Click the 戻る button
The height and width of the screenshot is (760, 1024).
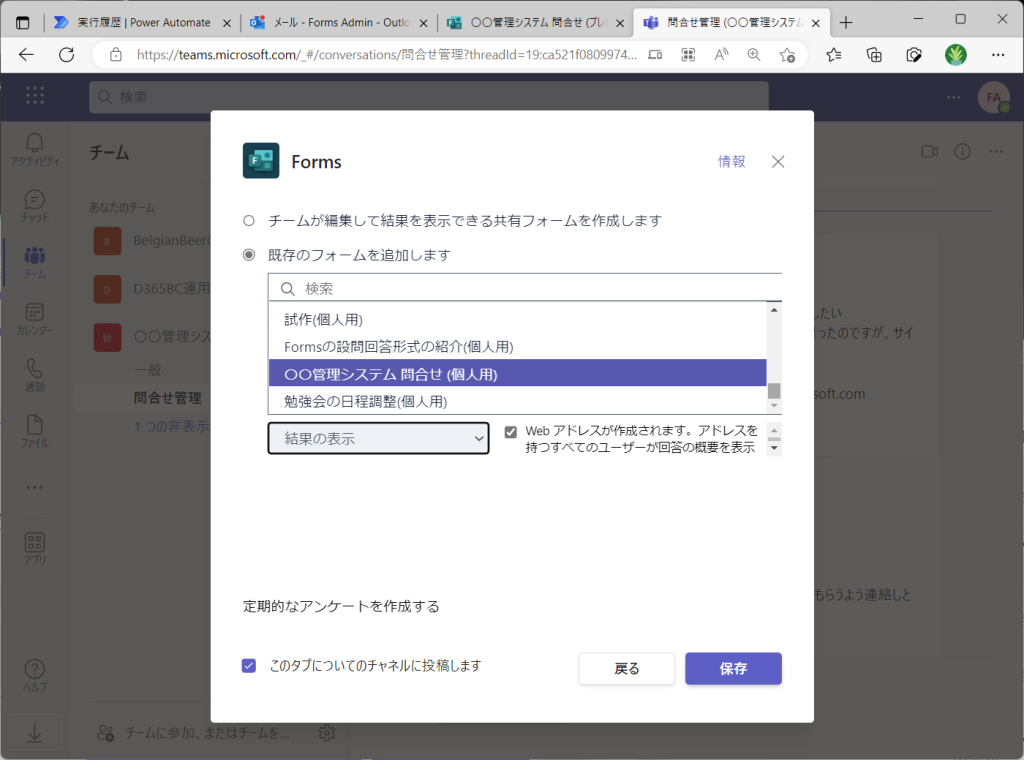(x=626, y=669)
